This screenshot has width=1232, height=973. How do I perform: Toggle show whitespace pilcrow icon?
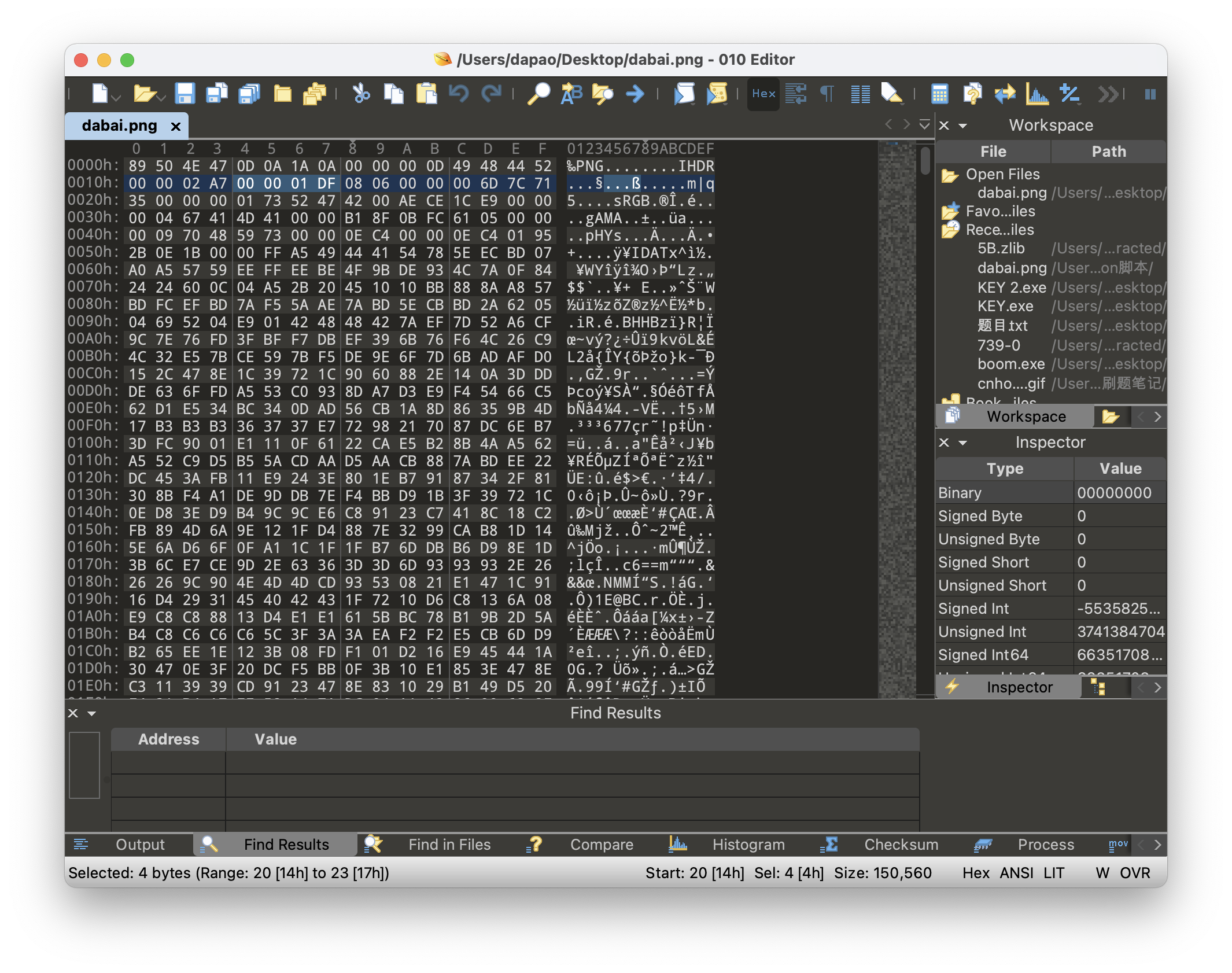[827, 93]
